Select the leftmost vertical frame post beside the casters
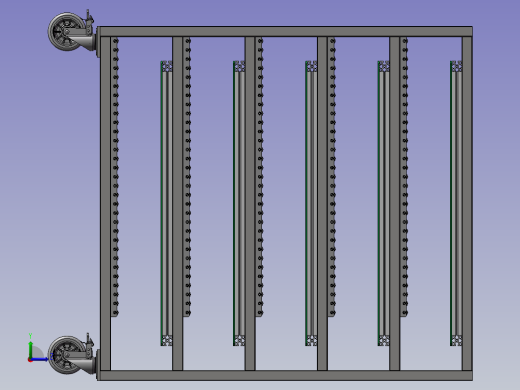This screenshot has width=520, height=390. tap(105, 204)
